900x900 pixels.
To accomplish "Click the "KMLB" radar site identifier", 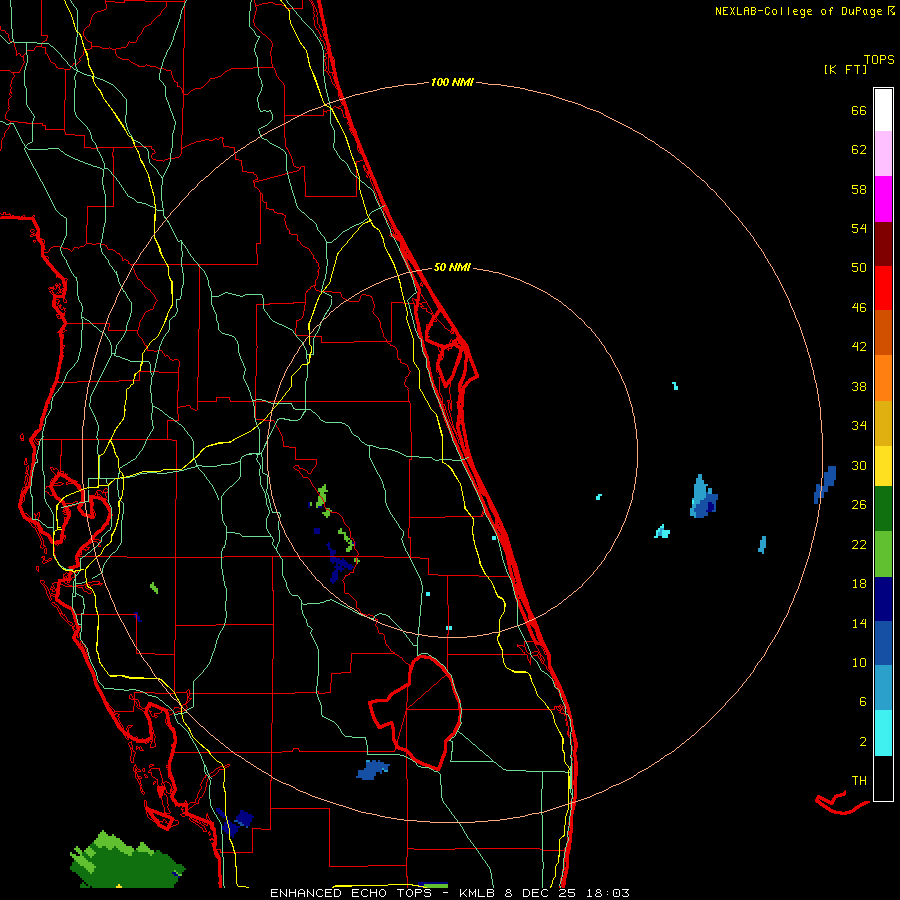I will 479,893.
